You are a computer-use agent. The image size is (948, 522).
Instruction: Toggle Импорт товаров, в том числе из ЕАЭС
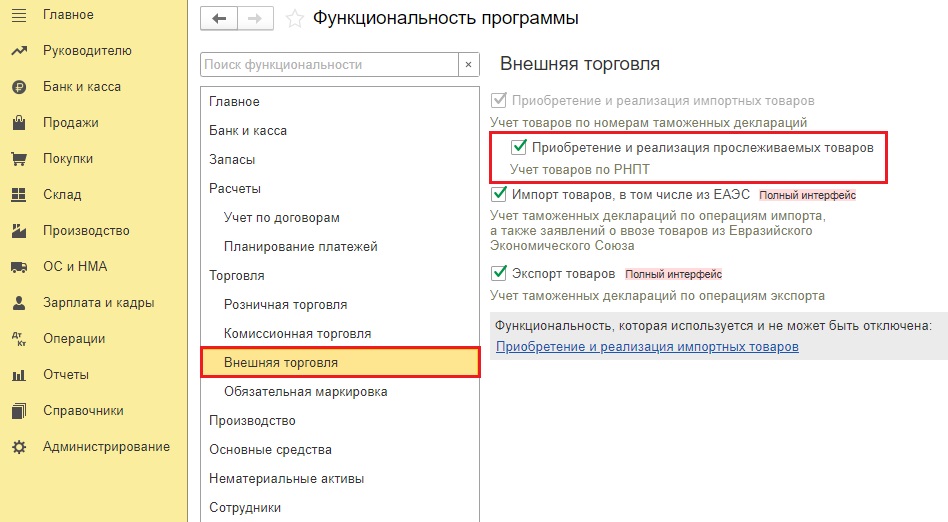498,194
